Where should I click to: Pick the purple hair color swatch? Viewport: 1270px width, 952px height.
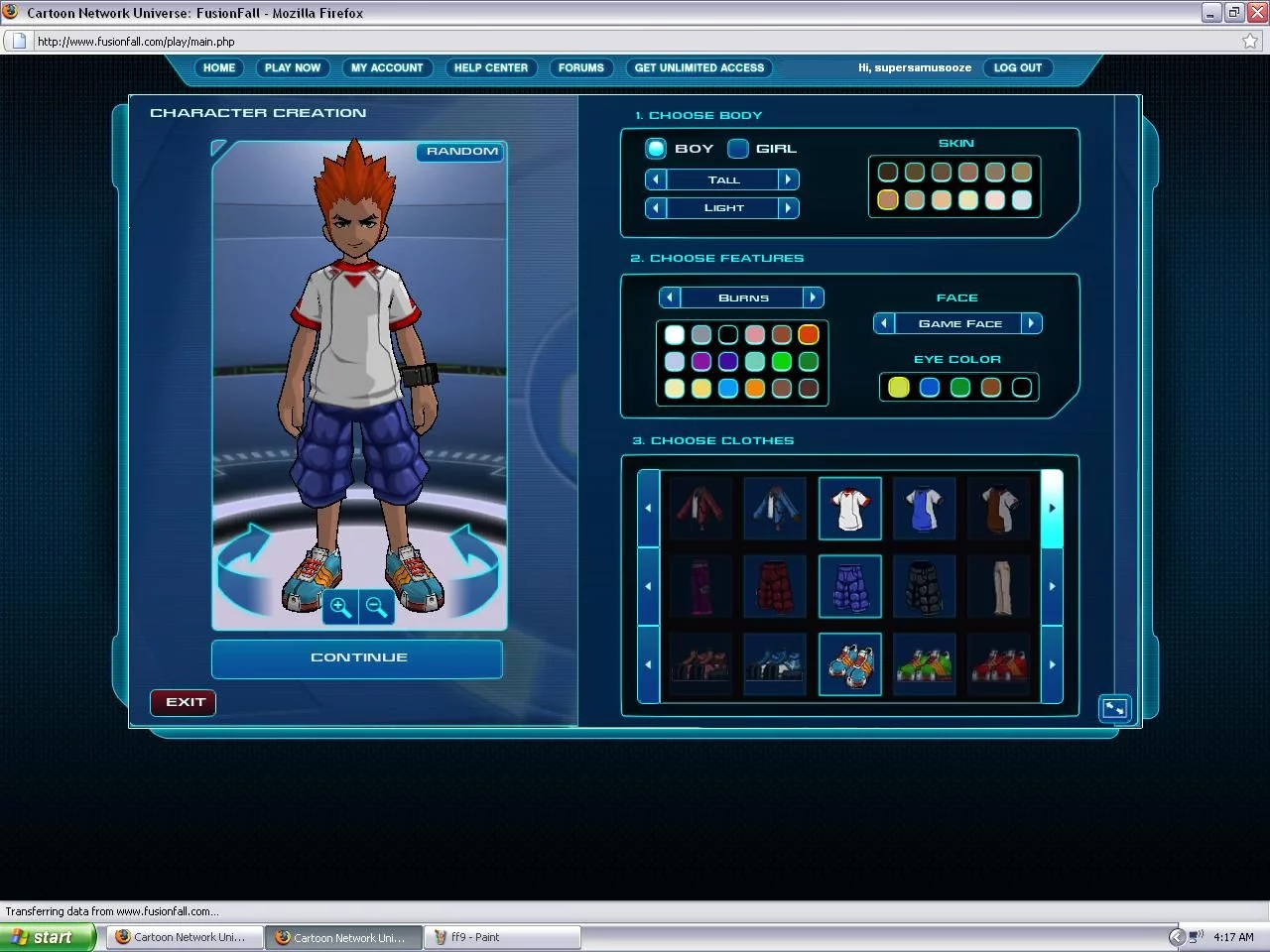701,361
